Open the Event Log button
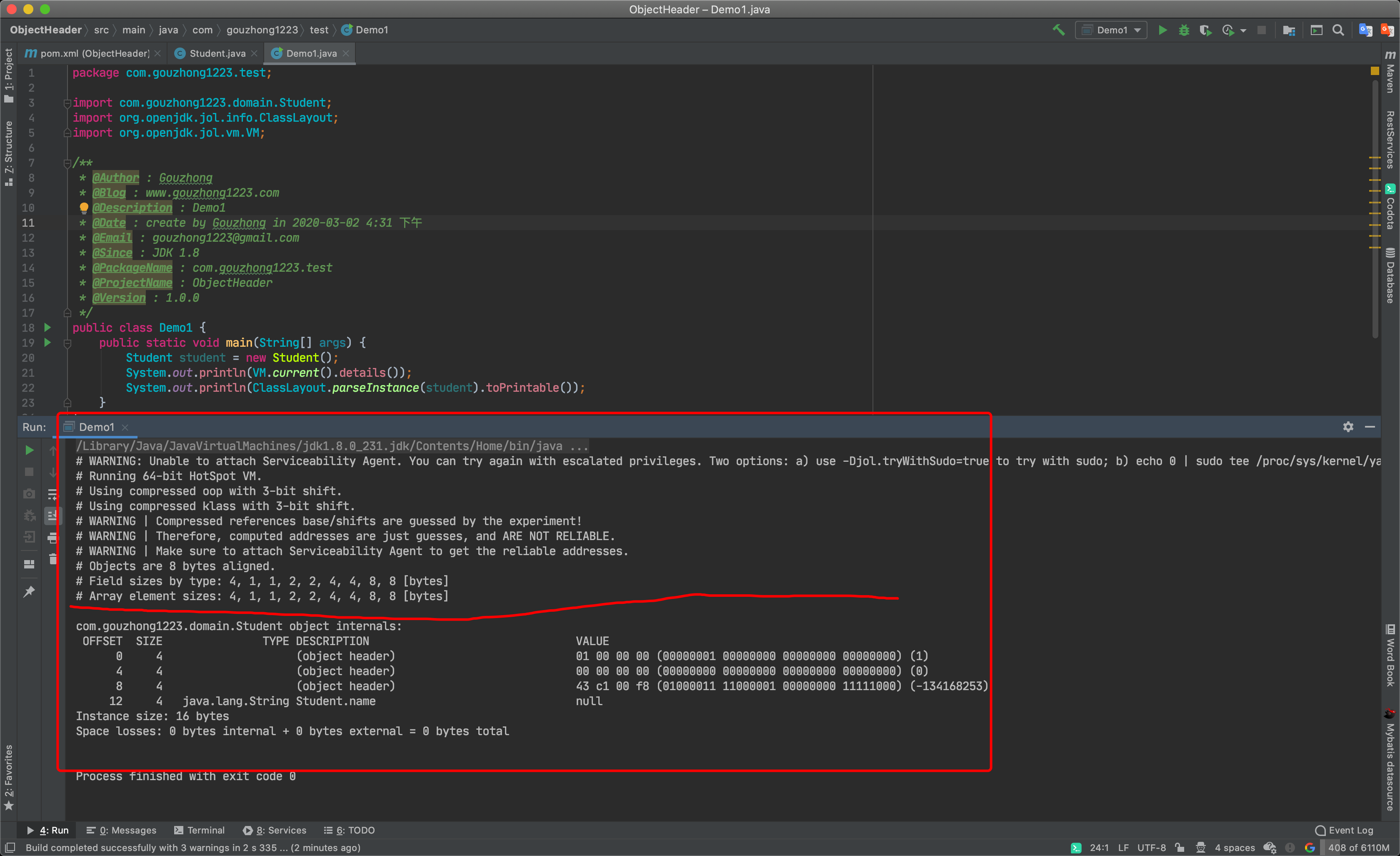1400x856 pixels. [1344, 830]
